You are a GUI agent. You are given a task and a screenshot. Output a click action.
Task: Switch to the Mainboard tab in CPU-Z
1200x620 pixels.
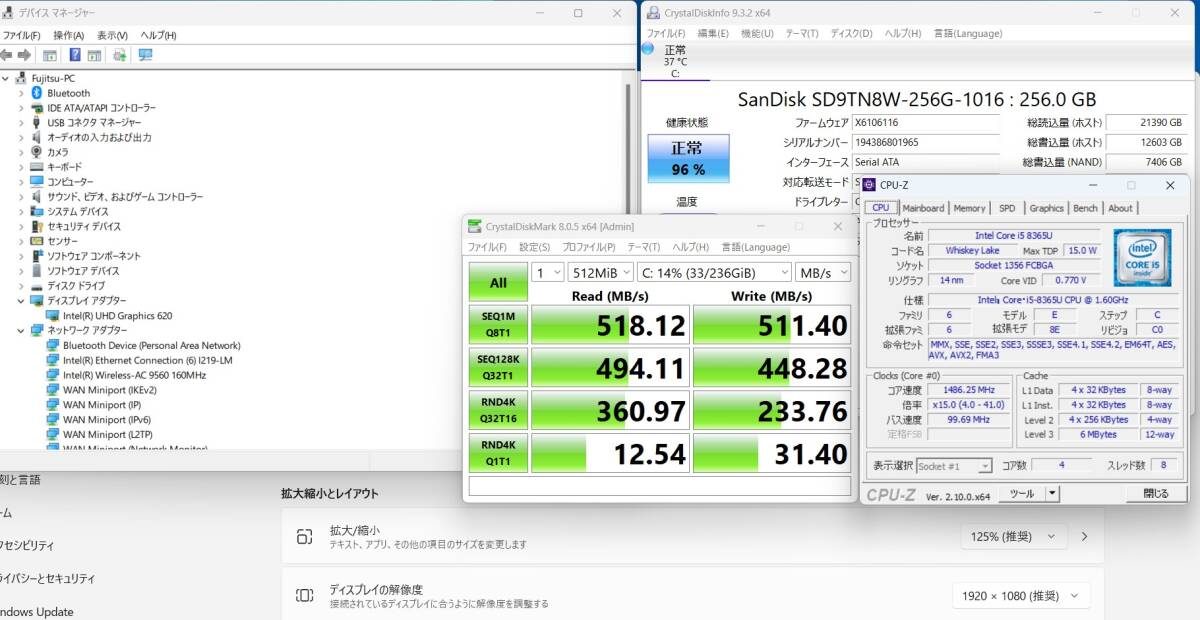(x=922, y=208)
